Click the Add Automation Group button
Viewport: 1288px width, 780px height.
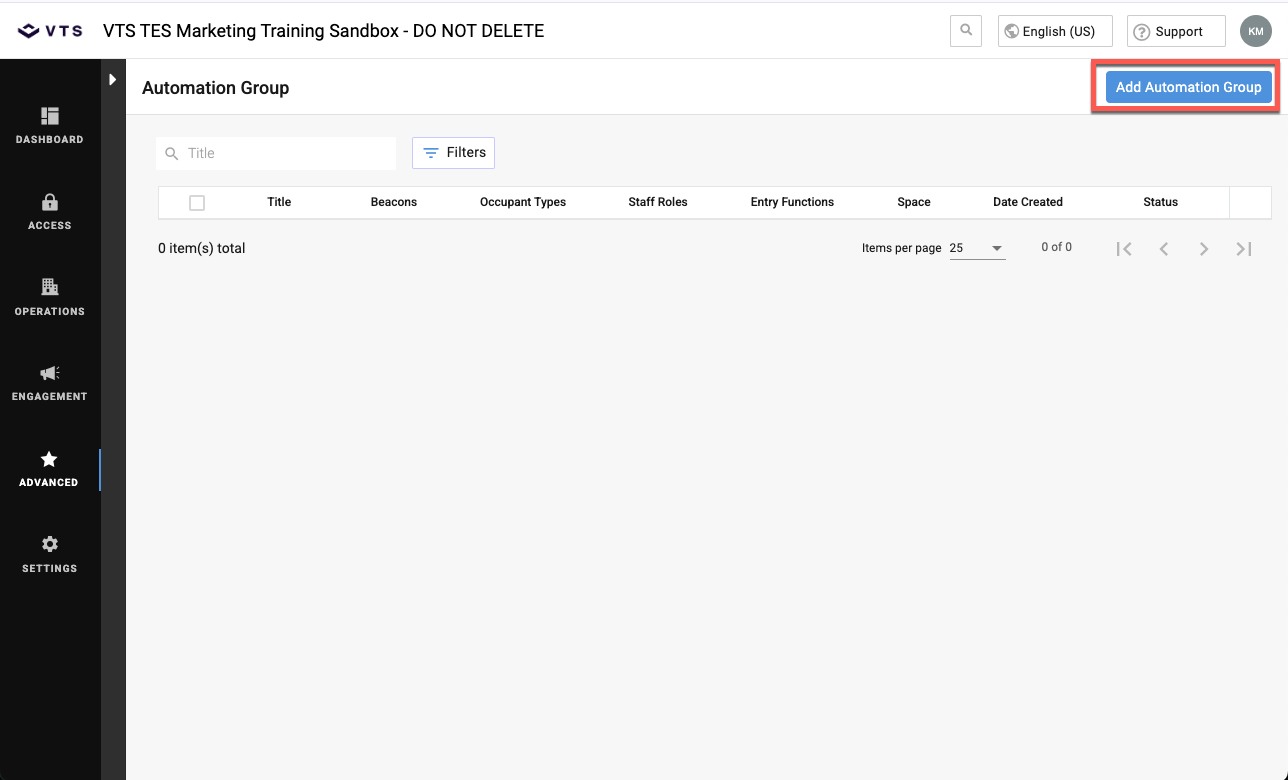click(x=1188, y=87)
